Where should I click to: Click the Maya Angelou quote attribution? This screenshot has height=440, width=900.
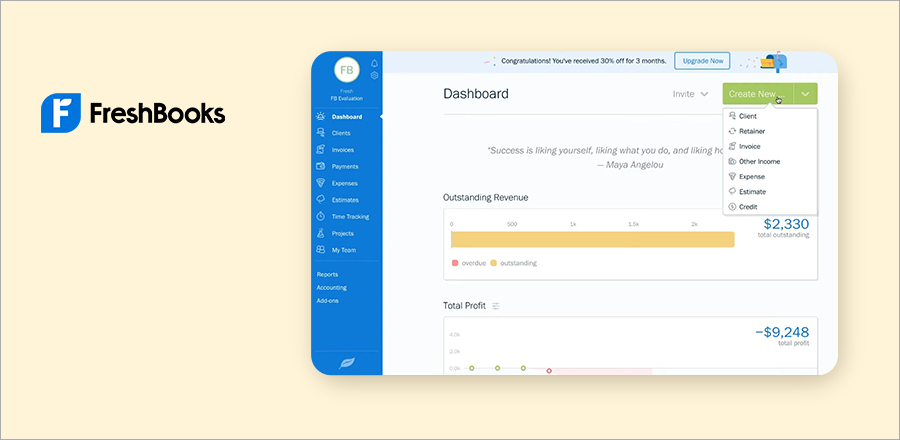coord(630,165)
